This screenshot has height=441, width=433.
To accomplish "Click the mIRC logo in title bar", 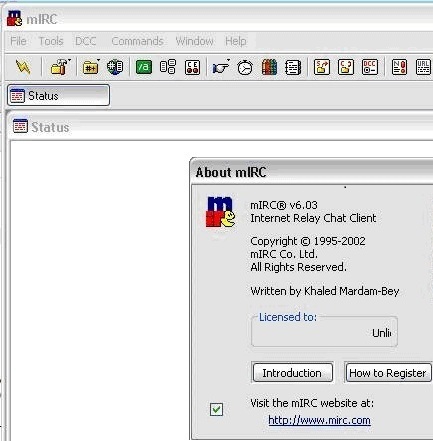I will [15, 19].
